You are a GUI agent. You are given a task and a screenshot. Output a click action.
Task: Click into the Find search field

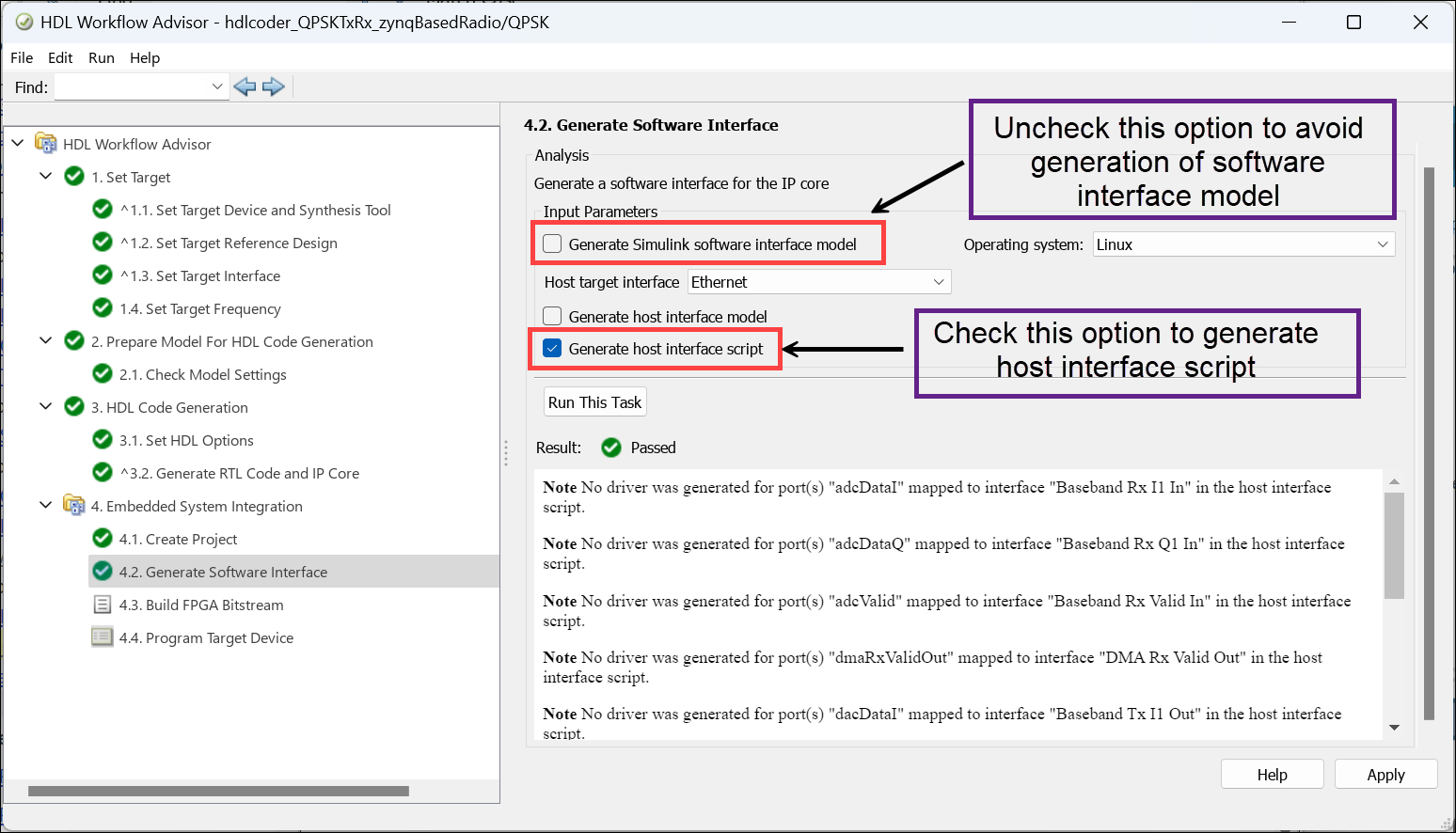pos(132,87)
